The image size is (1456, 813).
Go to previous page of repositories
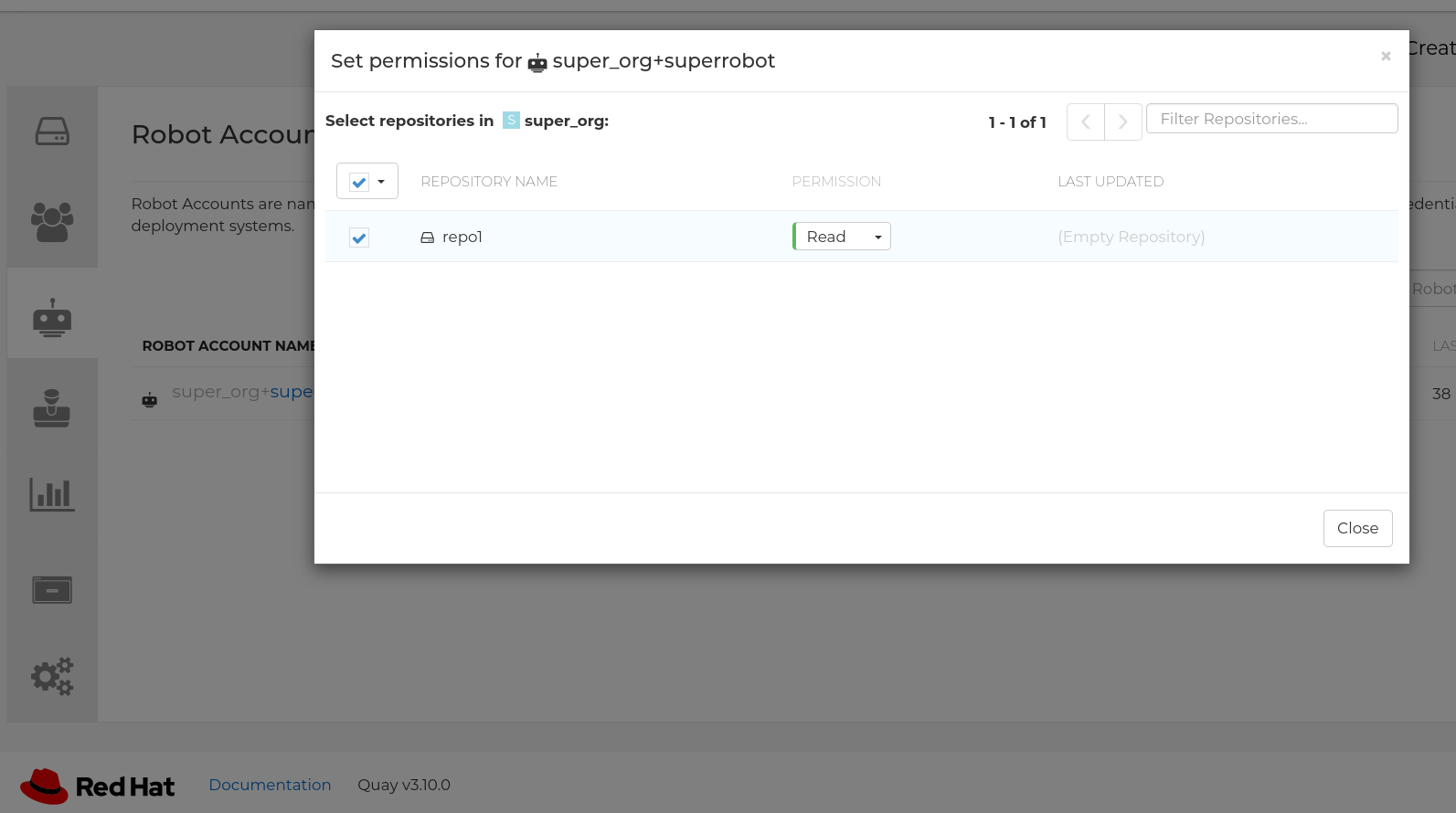pyautogui.click(x=1086, y=121)
